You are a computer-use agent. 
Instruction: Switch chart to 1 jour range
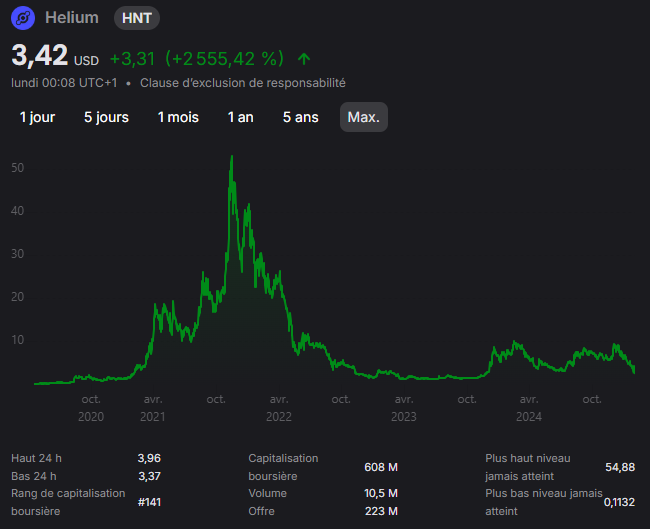tap(37, 117)
